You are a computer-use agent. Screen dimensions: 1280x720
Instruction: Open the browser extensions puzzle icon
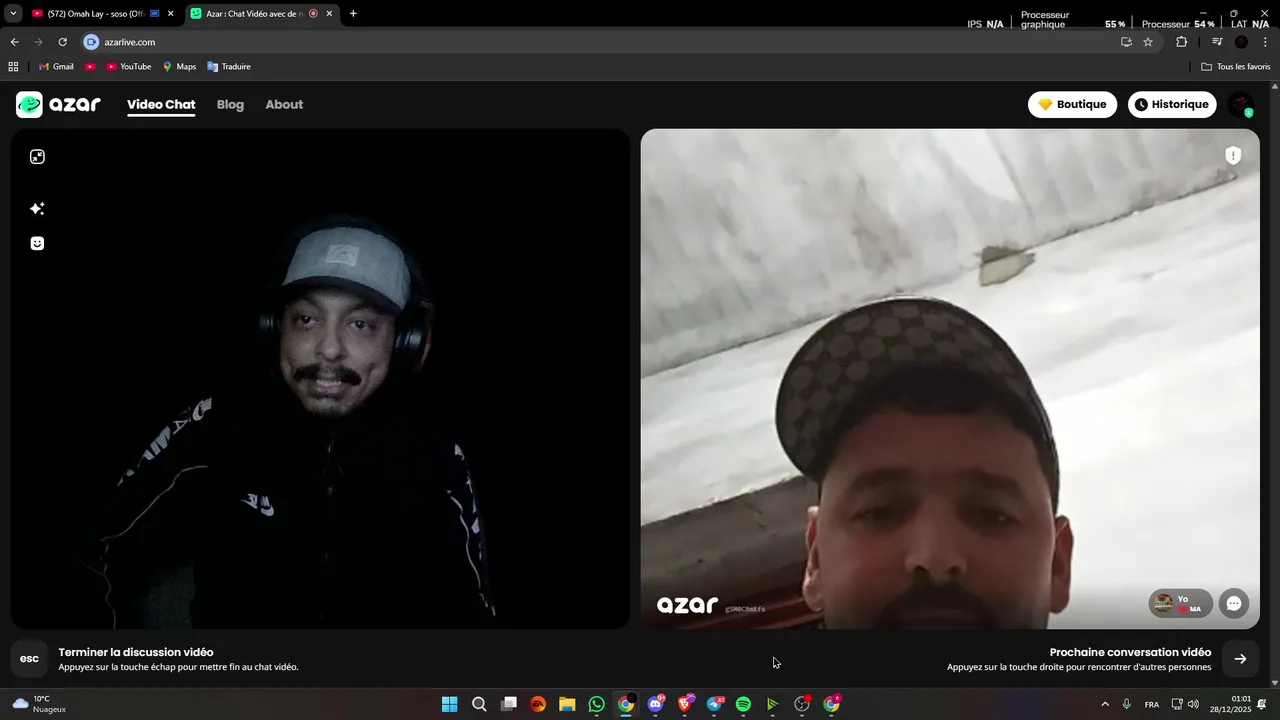point(1181,42)
